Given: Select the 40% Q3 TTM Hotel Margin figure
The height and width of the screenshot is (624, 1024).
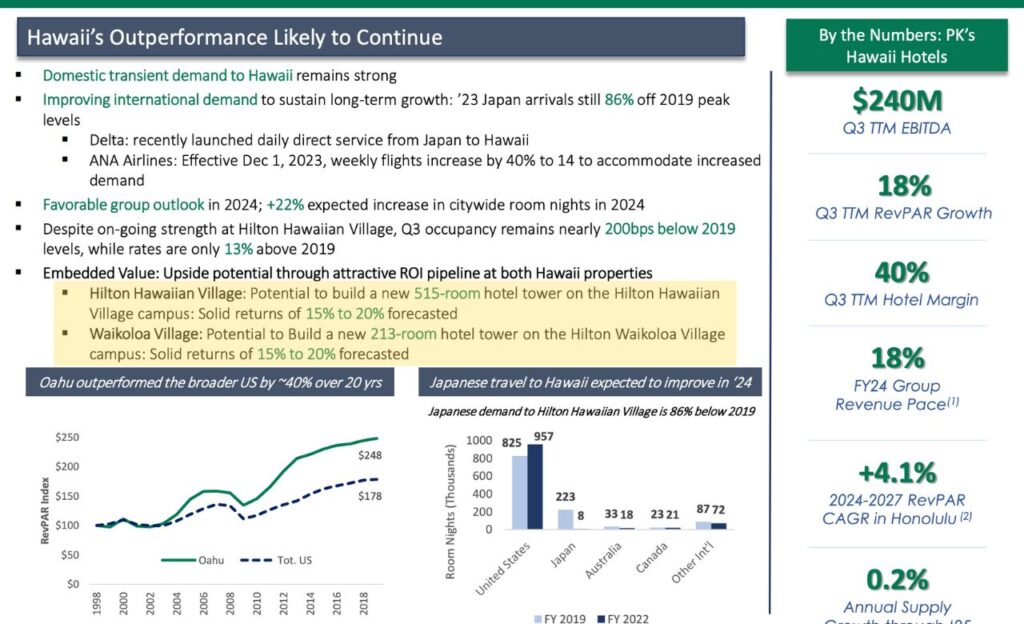Looking at the screenshot, I should click(903, 273).
